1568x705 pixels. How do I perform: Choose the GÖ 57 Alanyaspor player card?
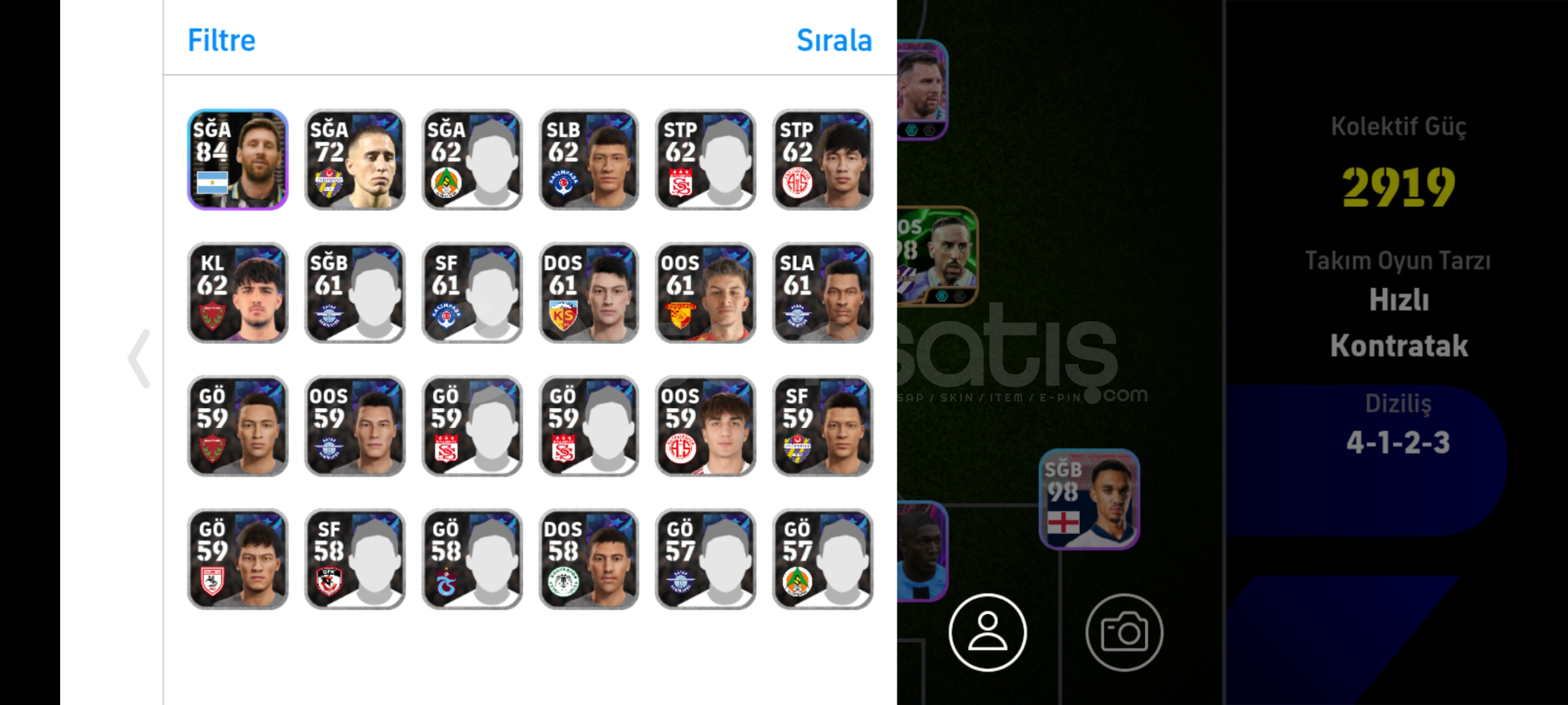pos(823,559)
